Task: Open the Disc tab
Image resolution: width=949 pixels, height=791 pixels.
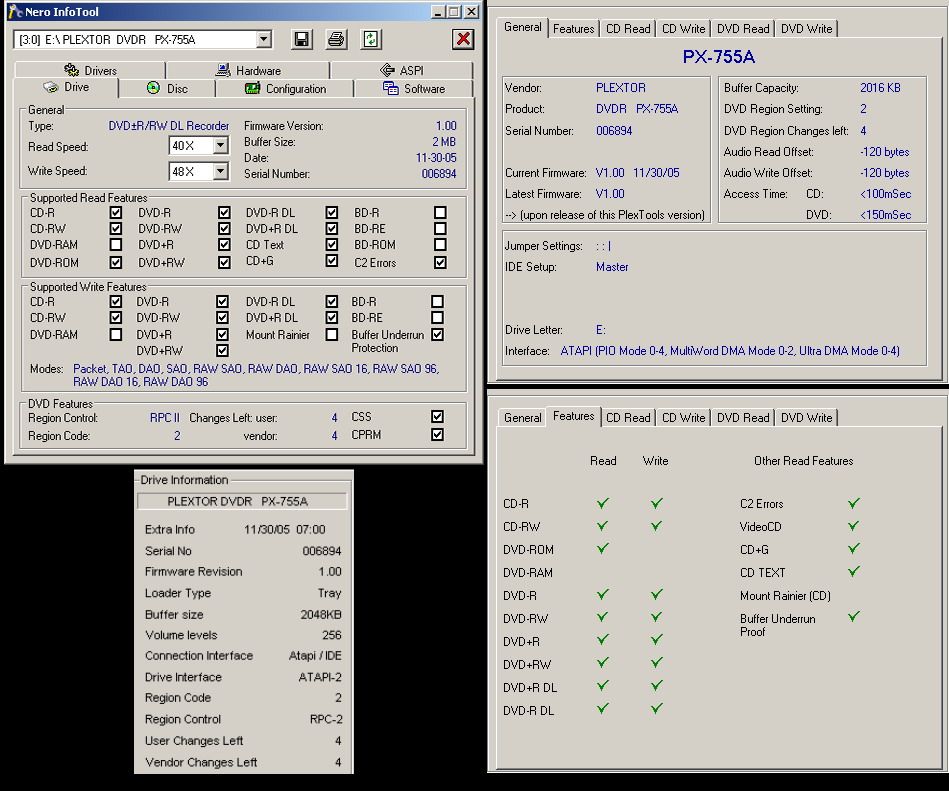Action: (167, 88)
